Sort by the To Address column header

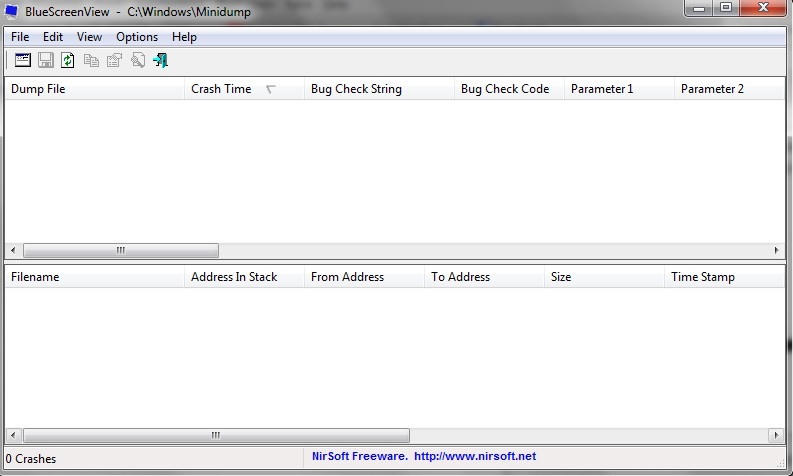pyautogui.click(x=484, y=277)
